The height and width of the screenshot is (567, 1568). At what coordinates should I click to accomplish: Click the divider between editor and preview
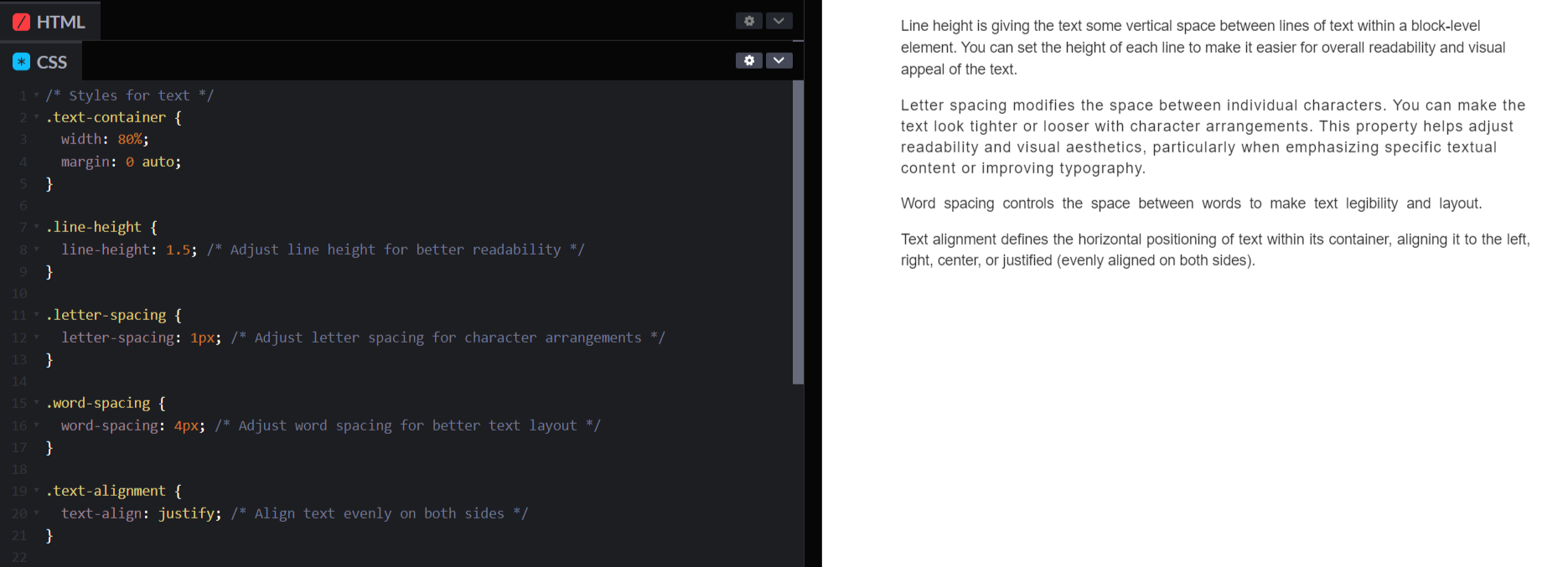(813, 283)
